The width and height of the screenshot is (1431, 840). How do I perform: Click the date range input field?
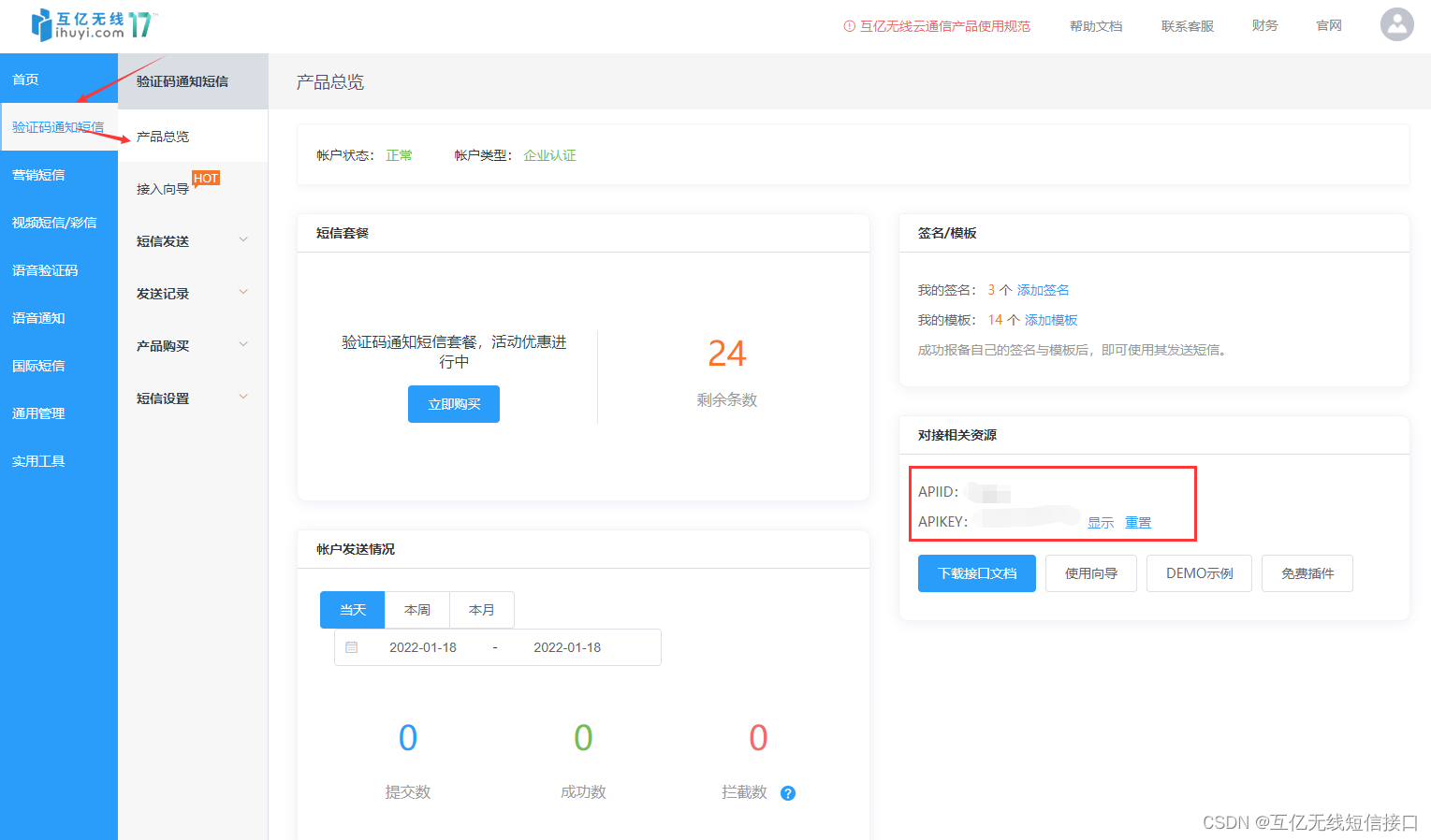[496, 646]
